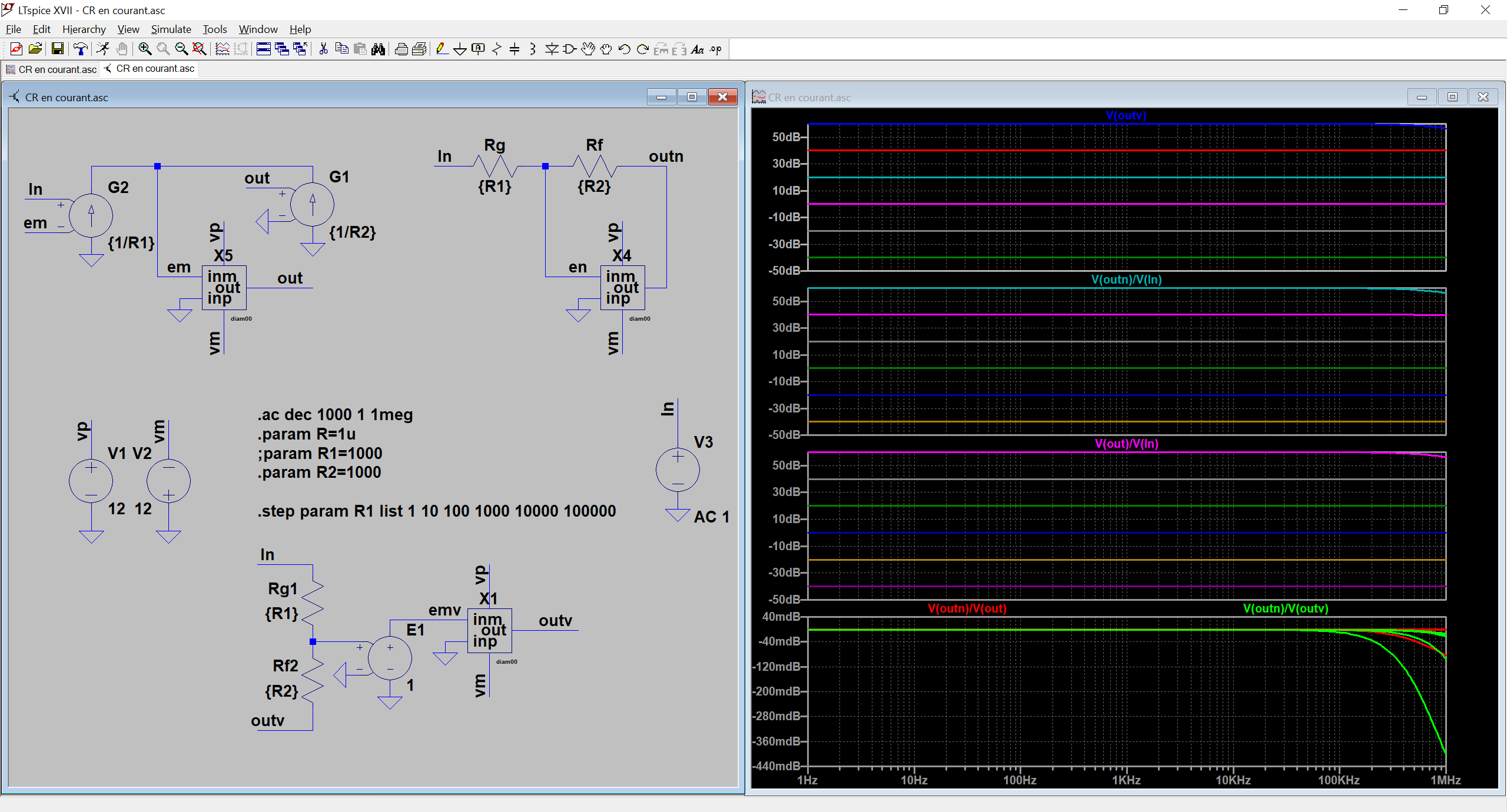Click the .param R2=1000 directive
Screen dimensions: 1507x812
click(x=319, y=472)
